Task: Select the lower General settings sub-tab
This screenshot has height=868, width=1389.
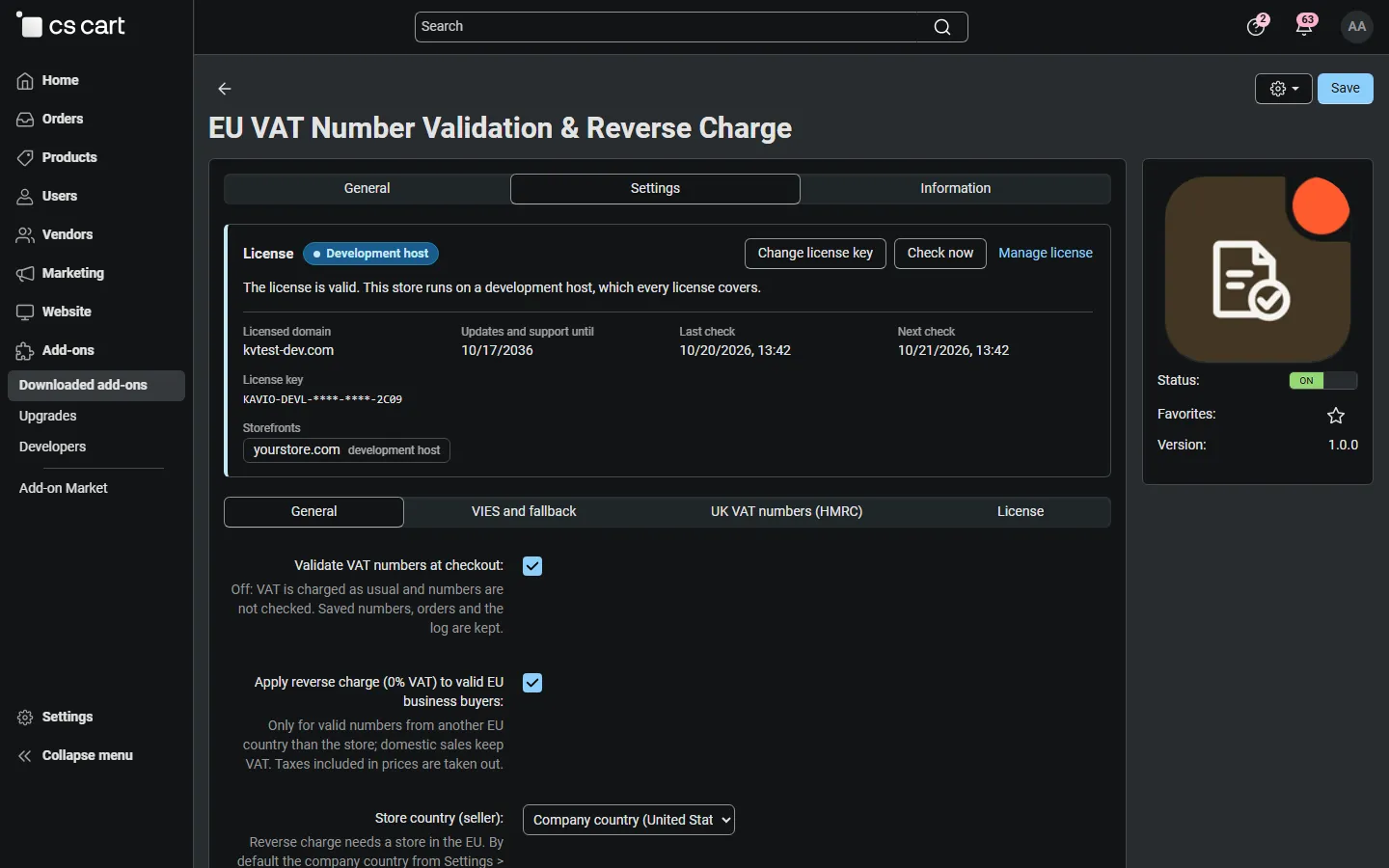Action: pyautogui.click(x=314, y=512)
